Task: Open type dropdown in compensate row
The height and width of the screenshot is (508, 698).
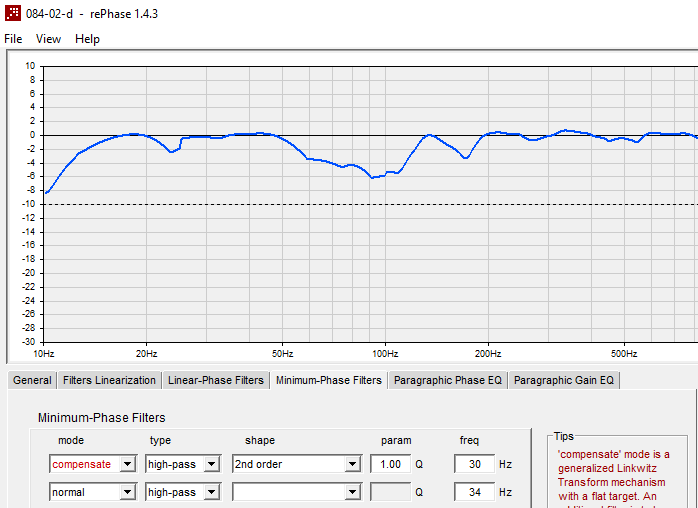Action: click(212, 464)
